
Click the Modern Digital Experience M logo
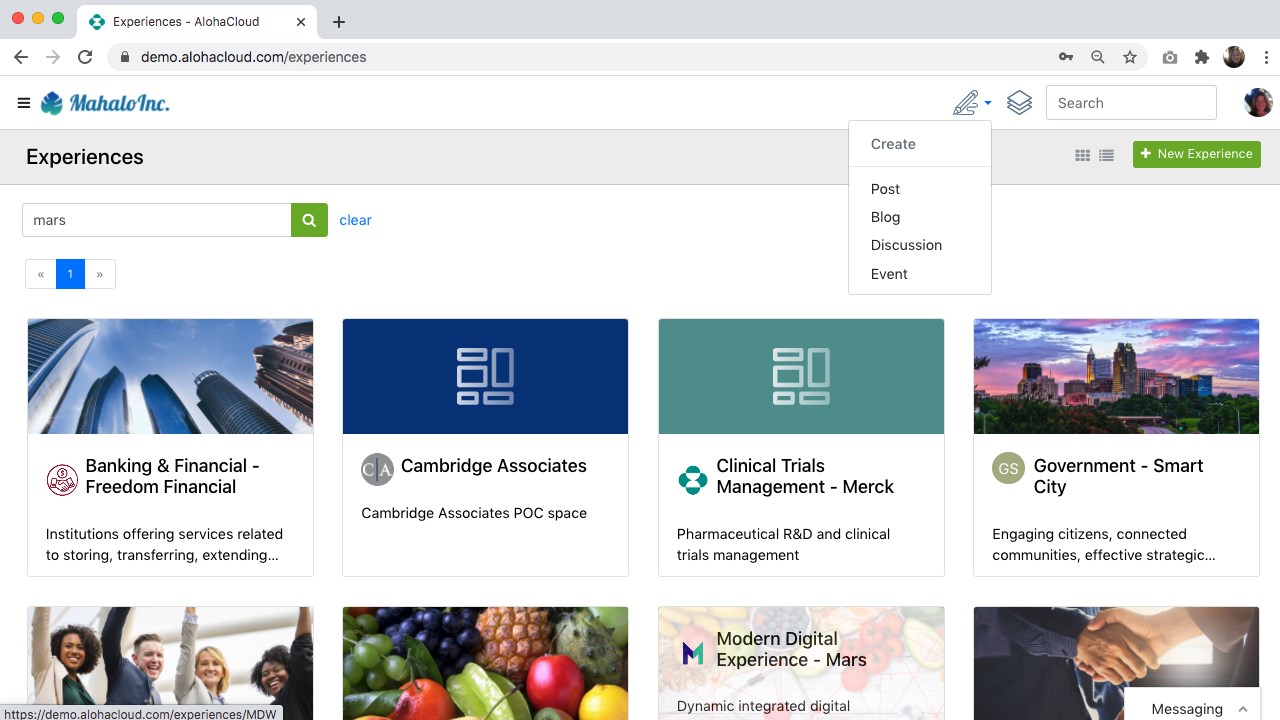click(x=693, y=653)
